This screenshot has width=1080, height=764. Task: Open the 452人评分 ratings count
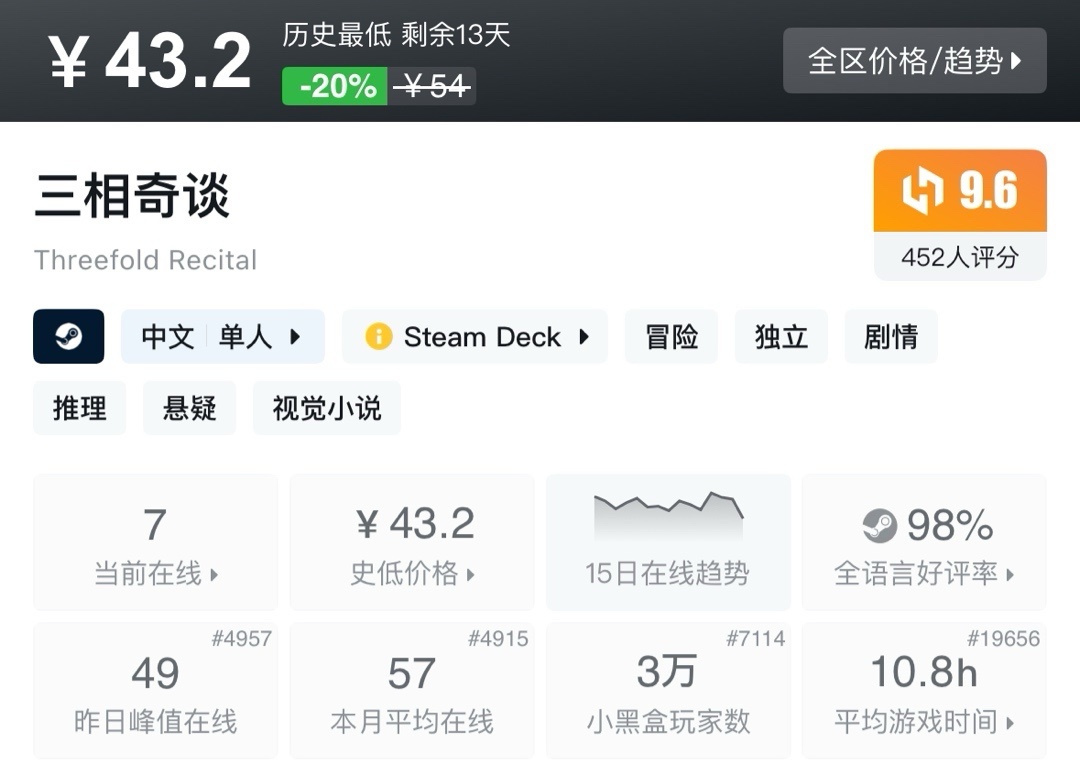(x=959, y=257)
